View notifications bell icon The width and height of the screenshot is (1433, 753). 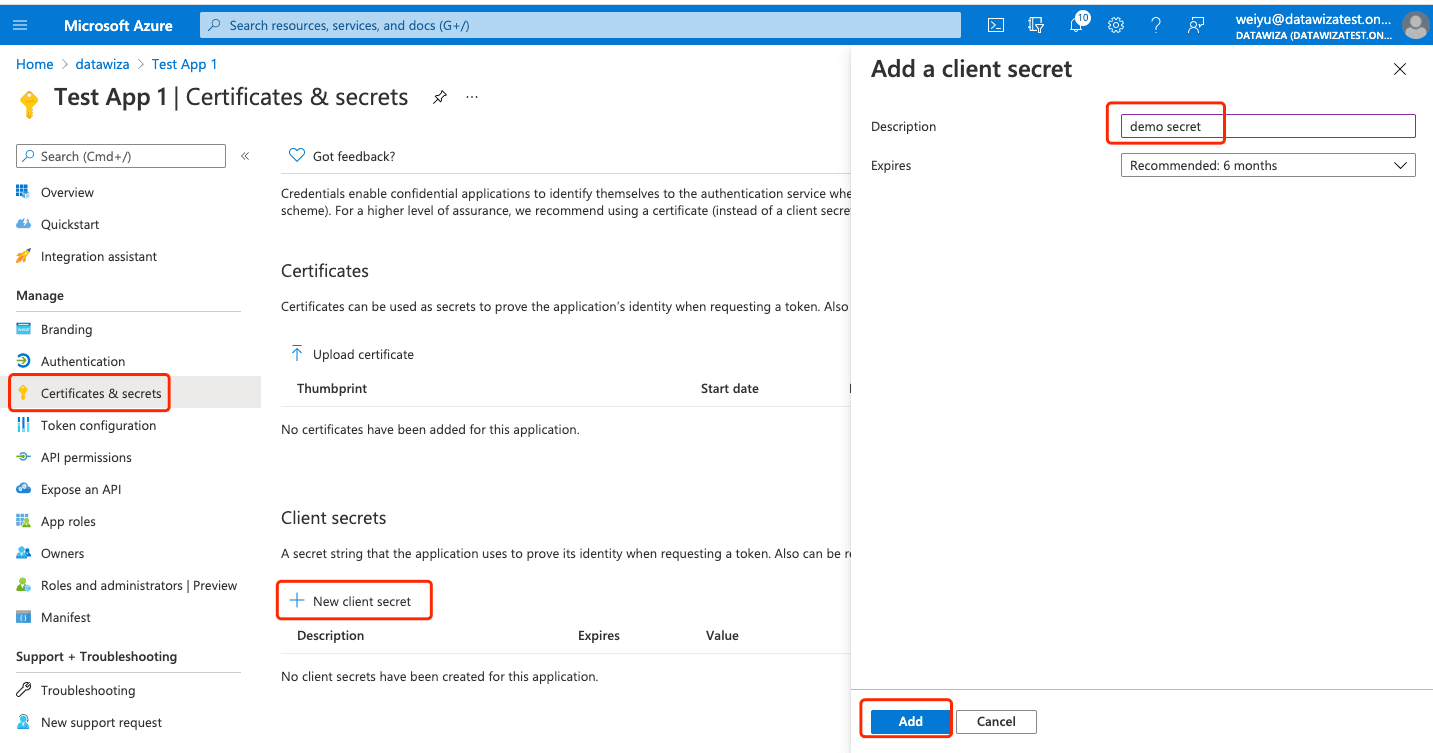1077,25
